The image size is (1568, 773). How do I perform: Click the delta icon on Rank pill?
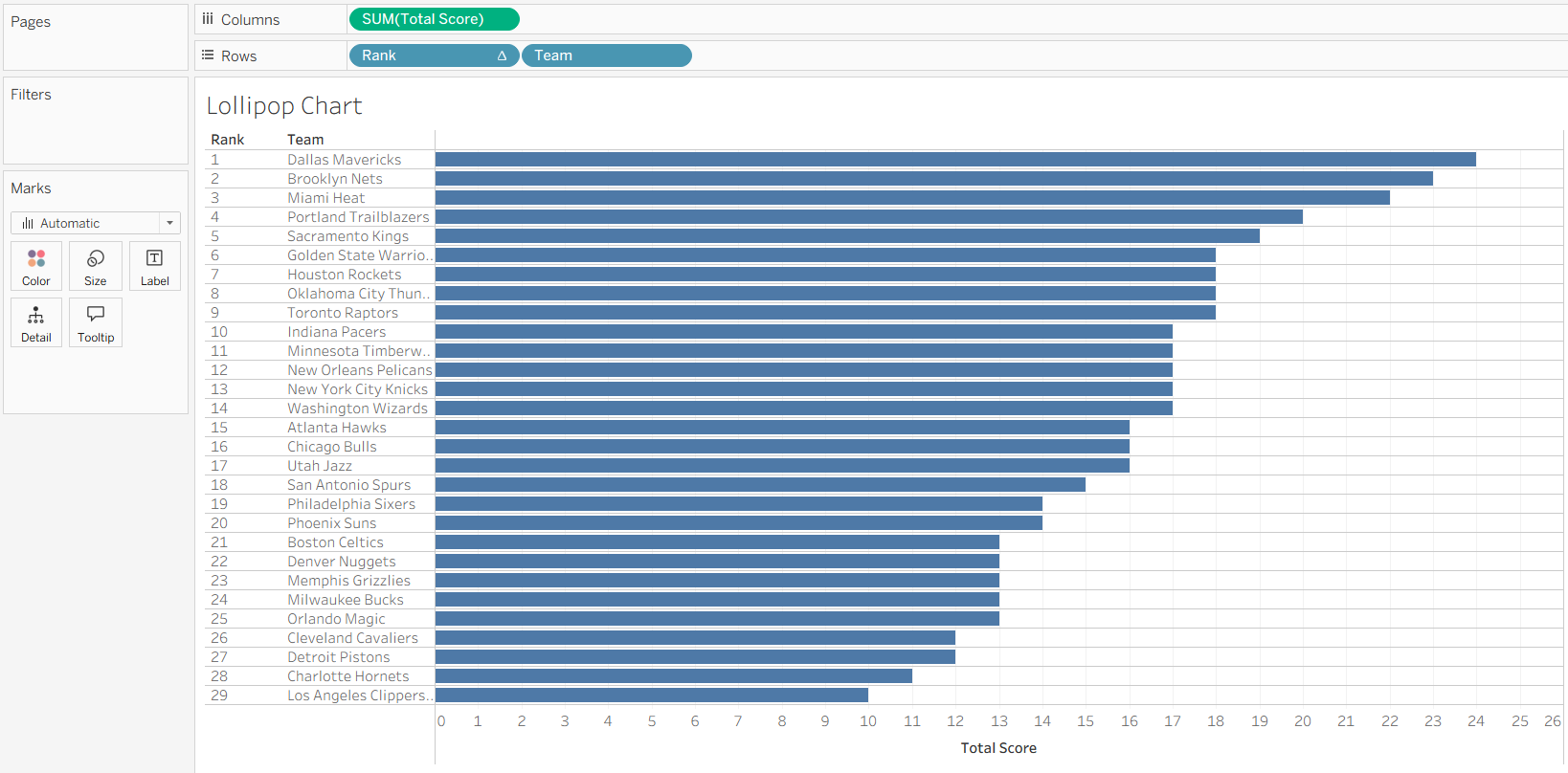tap(502, 55)
